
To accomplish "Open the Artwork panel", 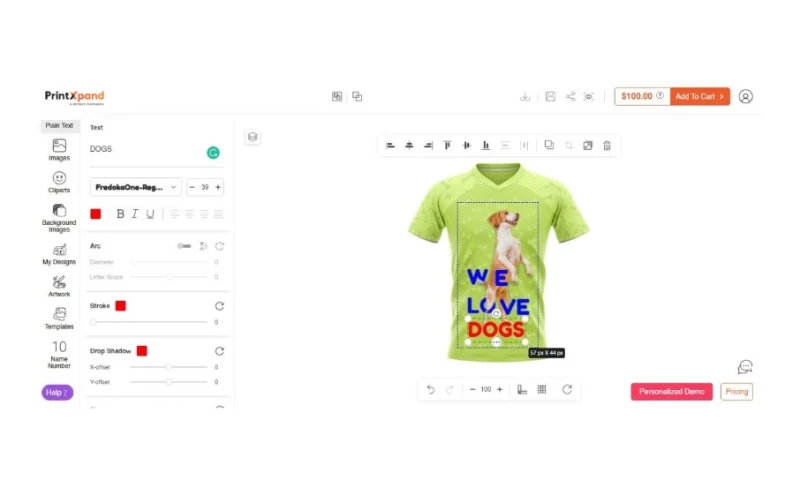I will point(59,286).
